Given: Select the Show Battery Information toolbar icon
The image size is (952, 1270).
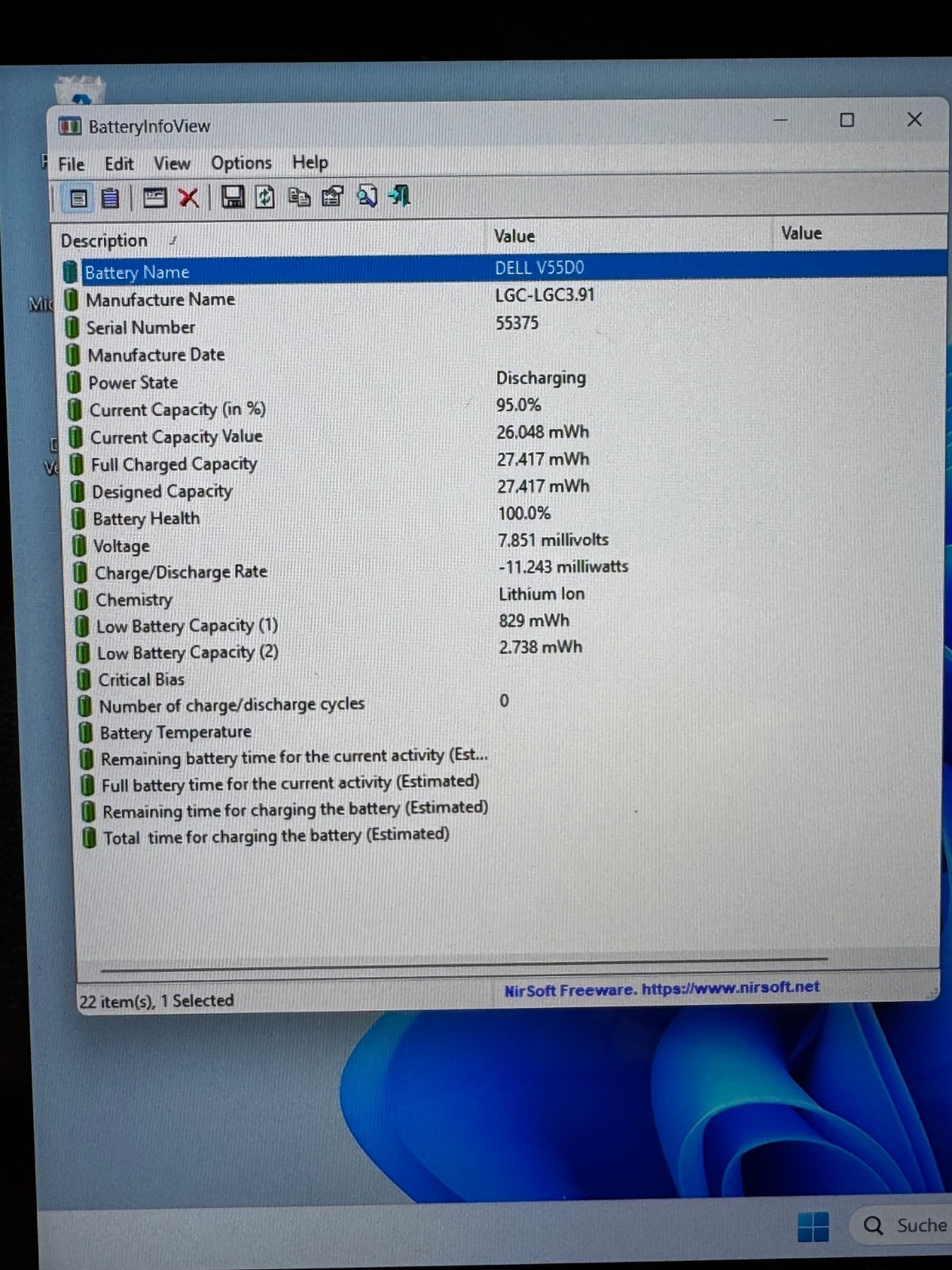Looking at the screenshot, I should tap(79, 198).
